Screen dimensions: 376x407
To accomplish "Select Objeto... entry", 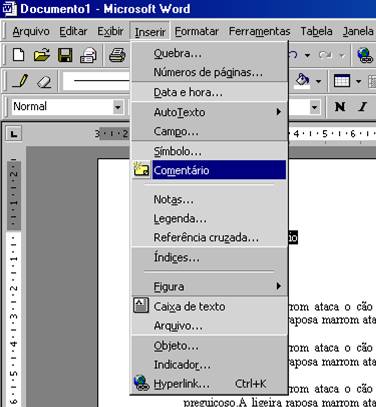I will pyautogui.click(x=209, y=345).
